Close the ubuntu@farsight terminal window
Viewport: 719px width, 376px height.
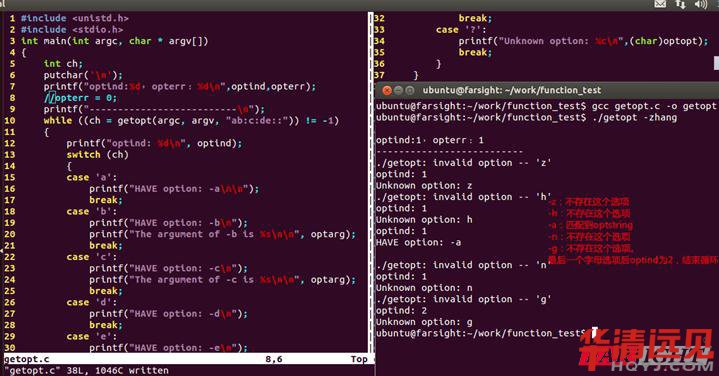click(x=387, y=90)
